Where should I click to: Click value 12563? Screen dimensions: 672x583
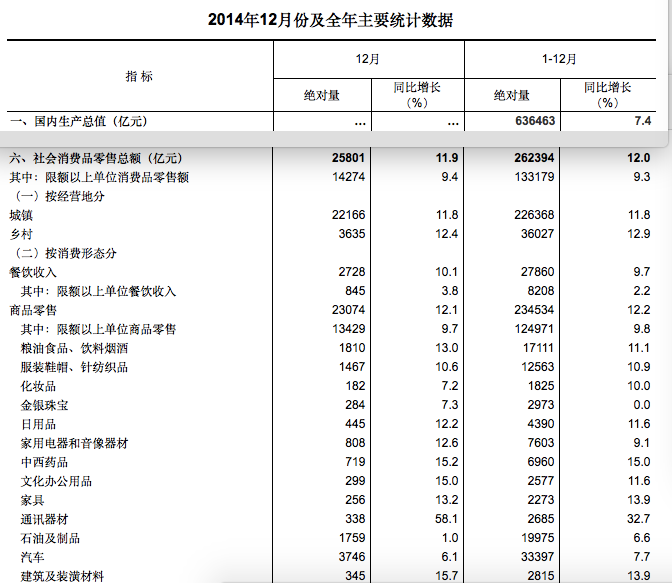(538, 367)
